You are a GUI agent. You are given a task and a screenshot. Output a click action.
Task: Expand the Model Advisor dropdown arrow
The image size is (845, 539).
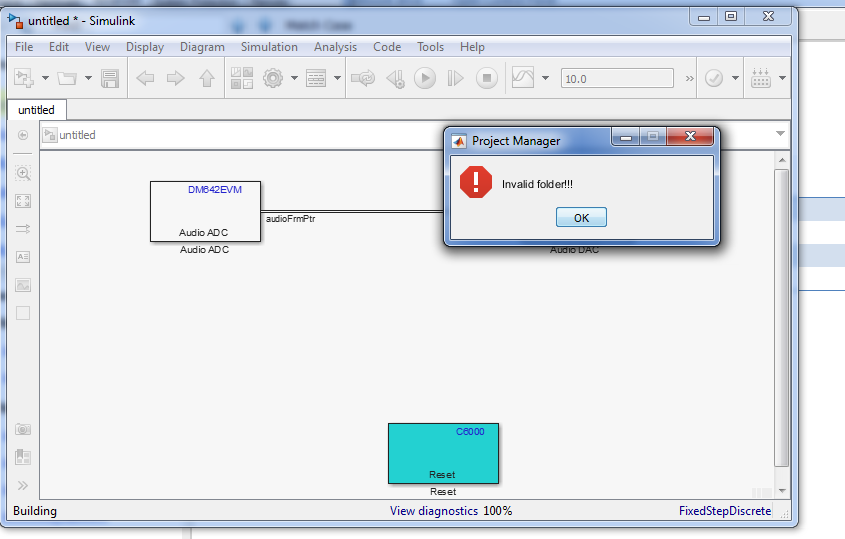[735, 78]
